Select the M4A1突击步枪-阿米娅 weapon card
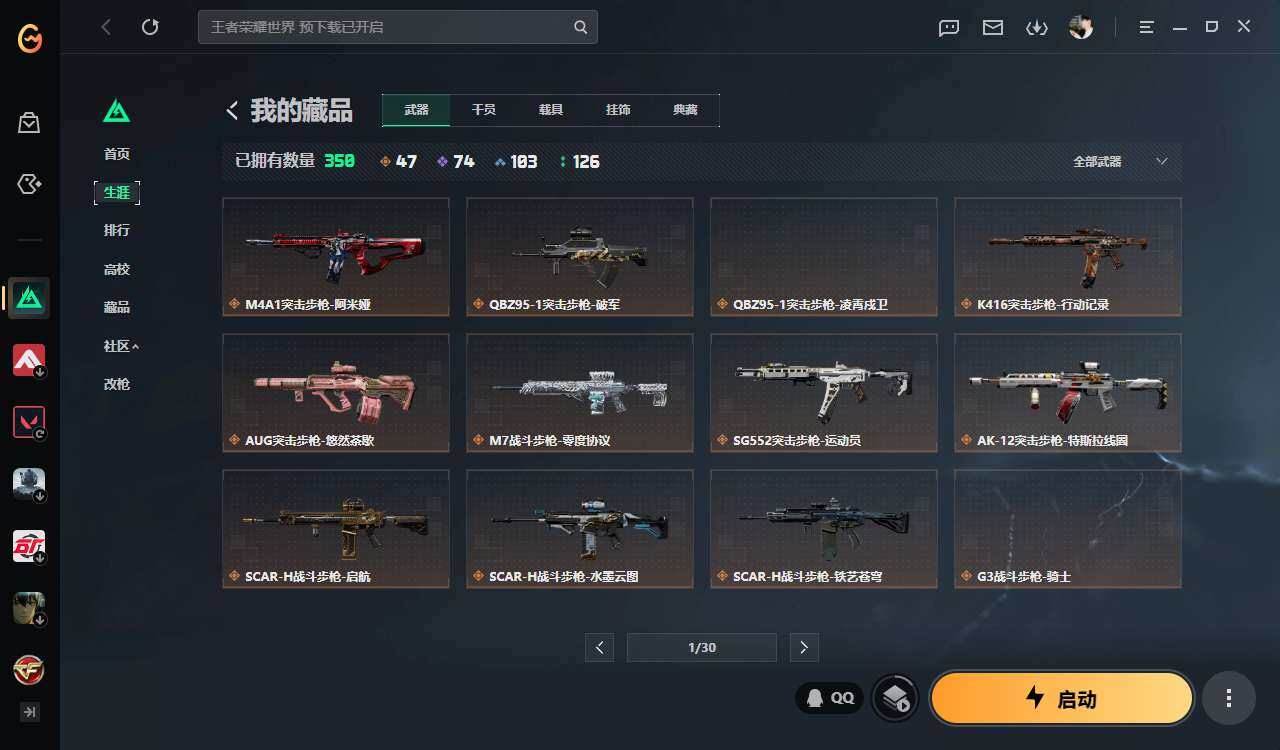Image resolution: width=1280 pixels, height=750 pixels. [x=336, y=257]
